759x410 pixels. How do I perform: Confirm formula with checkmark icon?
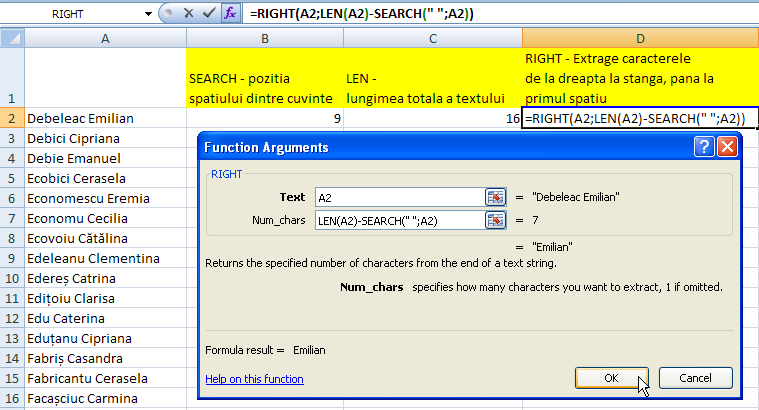click(209, 14)
